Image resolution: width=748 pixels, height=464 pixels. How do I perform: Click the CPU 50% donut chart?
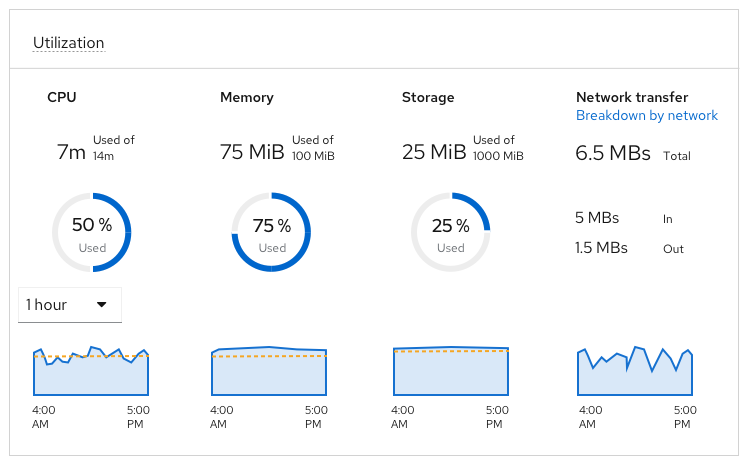(x=92, y=232)
